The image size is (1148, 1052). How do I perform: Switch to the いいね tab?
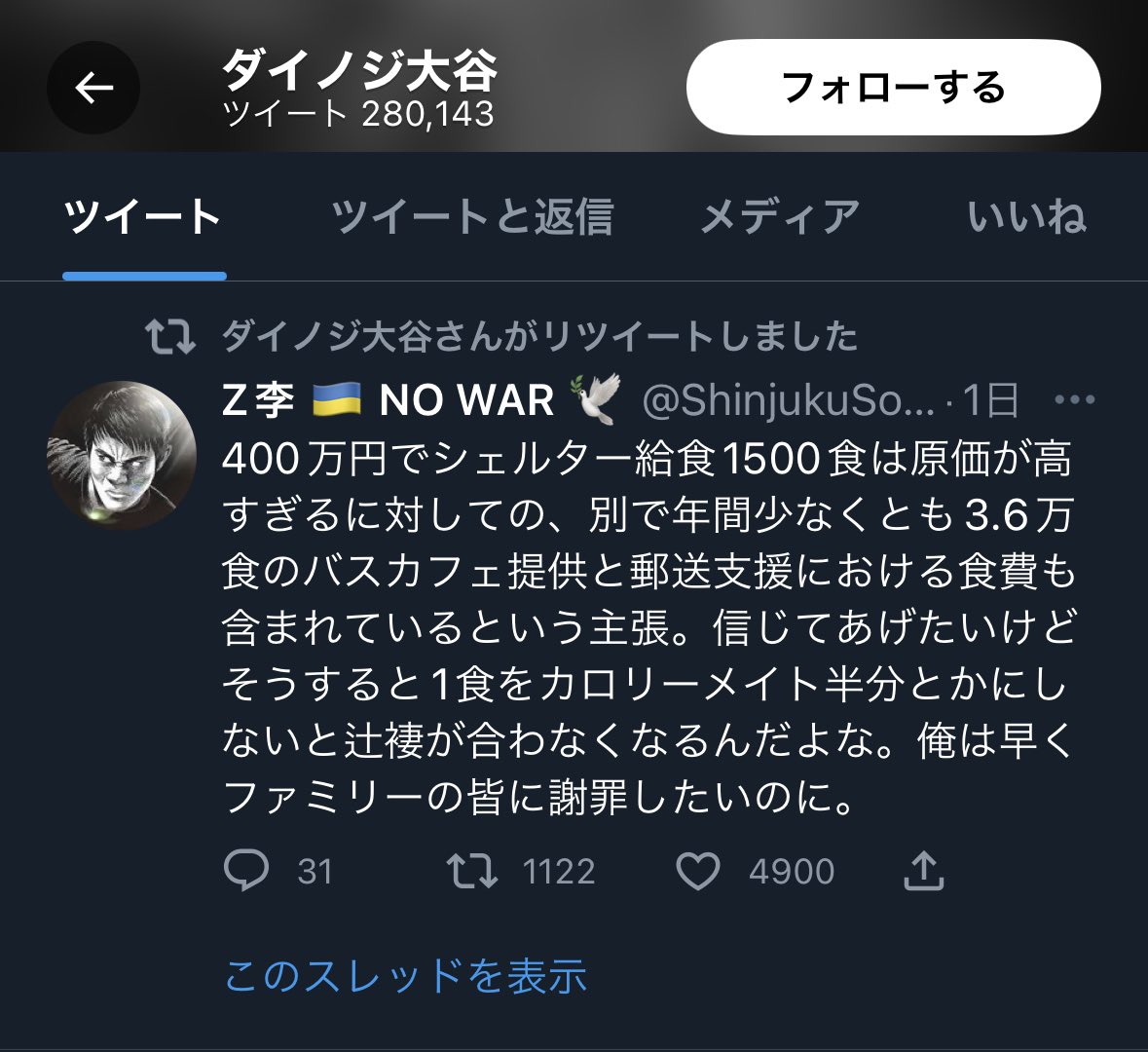pos(1026,217)
